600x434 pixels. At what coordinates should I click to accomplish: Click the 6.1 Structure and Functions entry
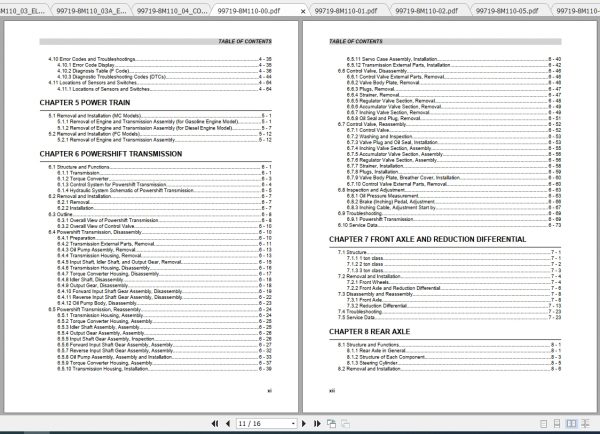(x=160, y=167)
